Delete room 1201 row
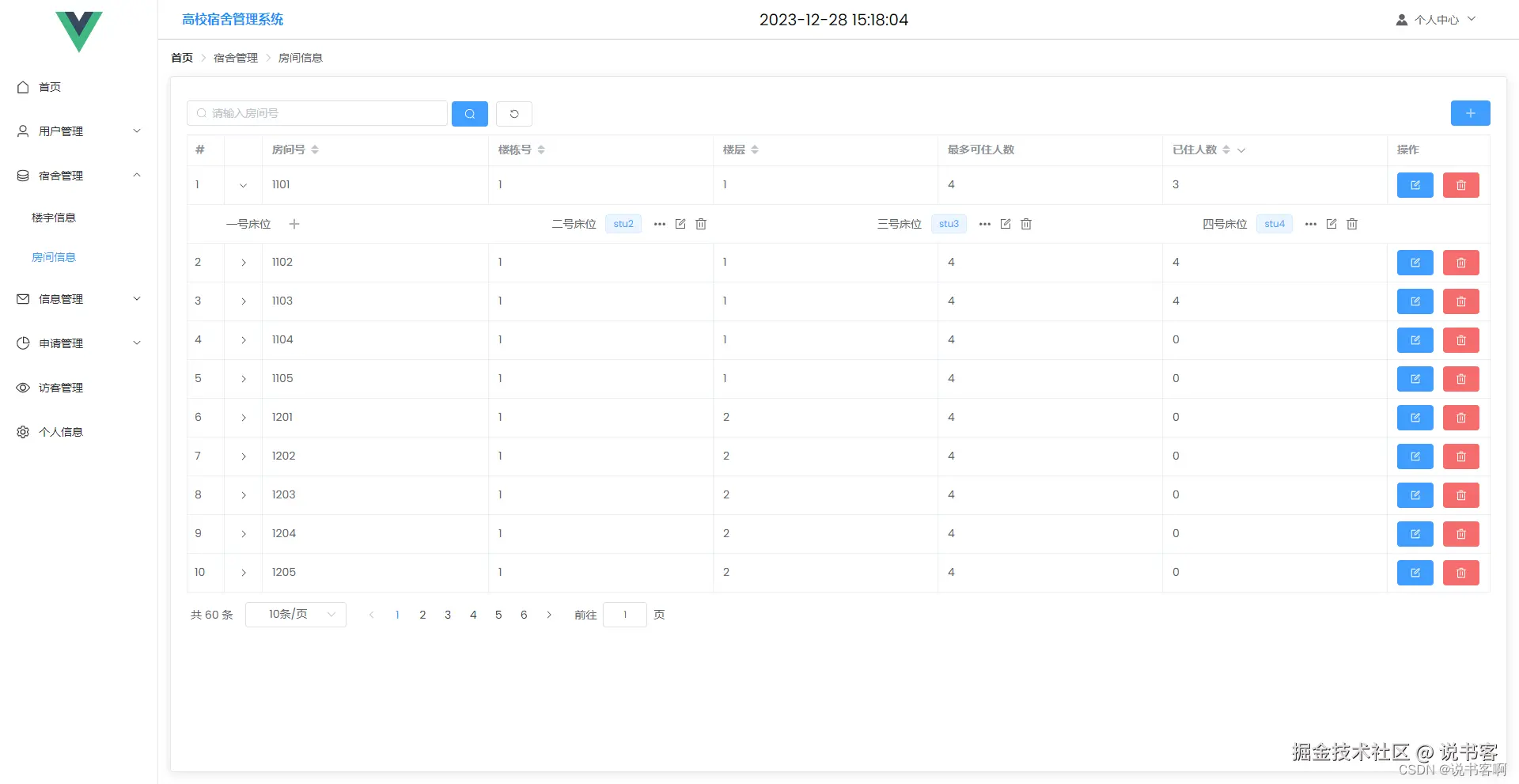The image size is (1519, 784). click(1461, 418)
